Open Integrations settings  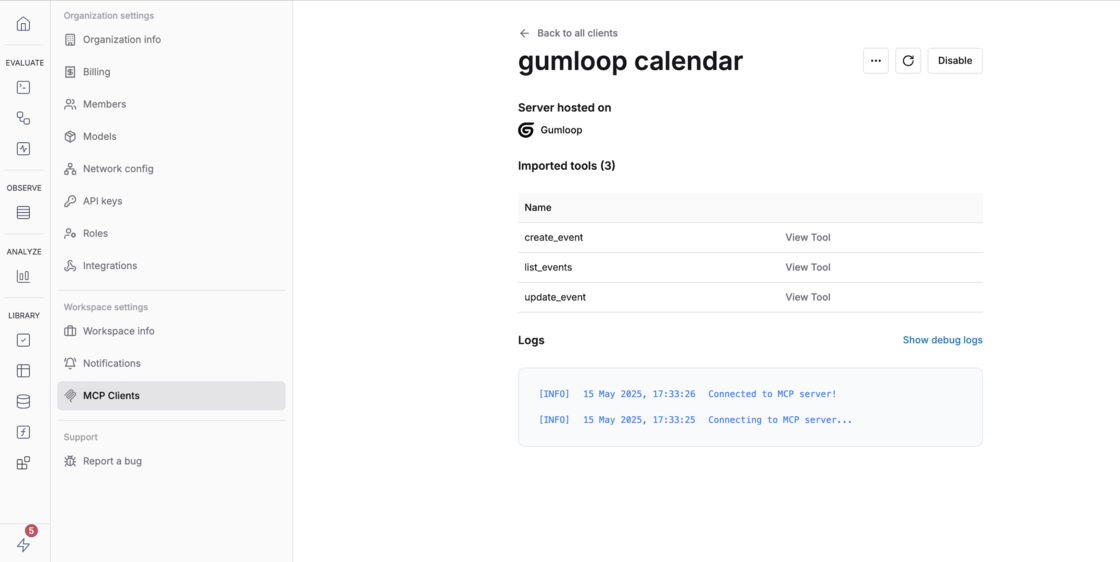click(x=171, y=266)
